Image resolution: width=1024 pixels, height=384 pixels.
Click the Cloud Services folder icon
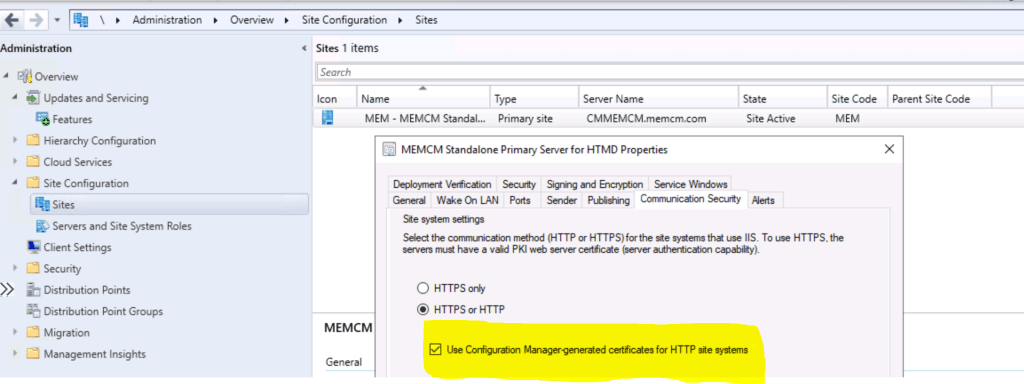(33, 162)
